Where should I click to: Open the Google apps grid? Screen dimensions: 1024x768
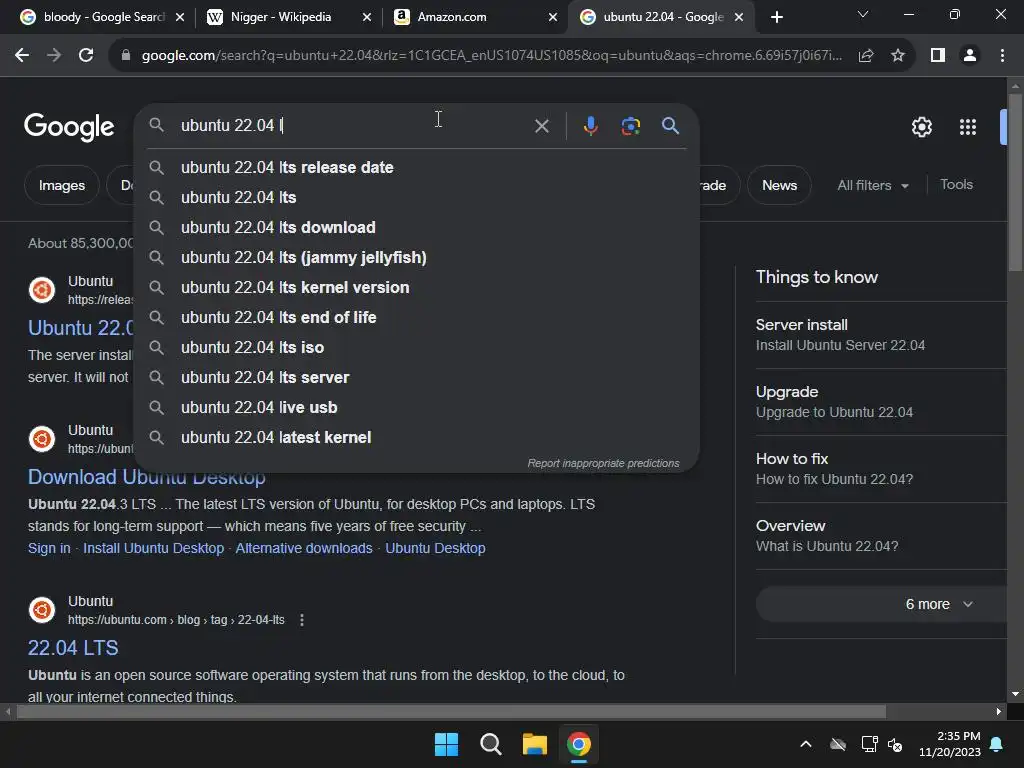(967, 127)
